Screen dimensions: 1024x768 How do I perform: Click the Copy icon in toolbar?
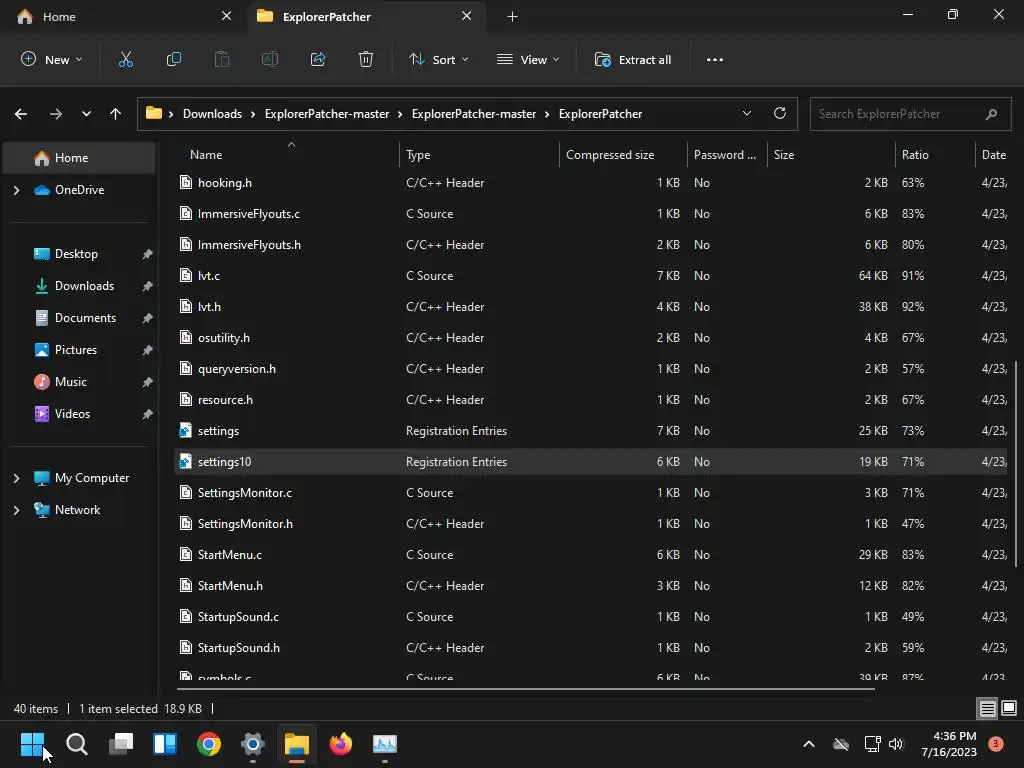click(x=174, y=59)
